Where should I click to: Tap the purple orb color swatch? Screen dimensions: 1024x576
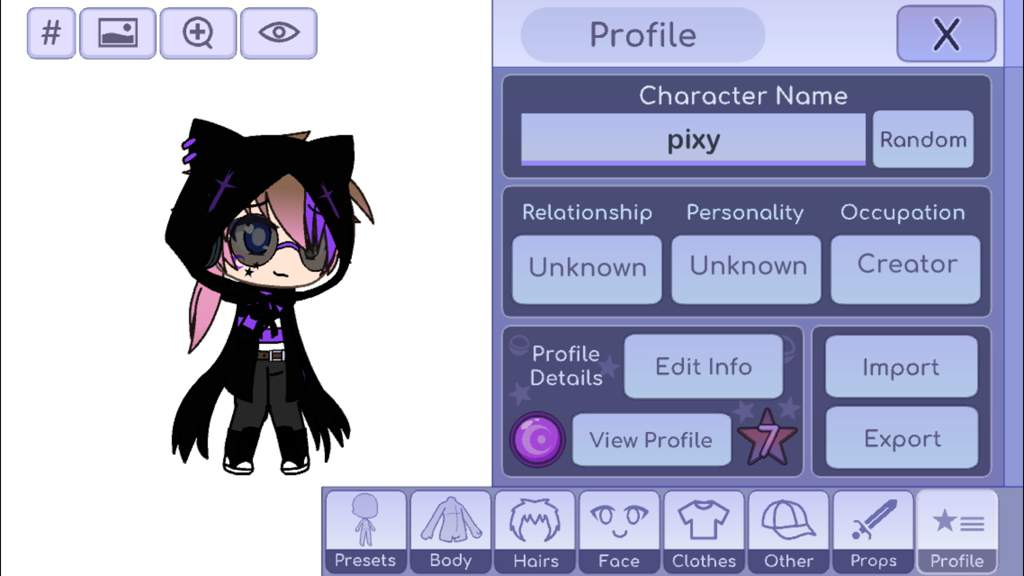point(537,440)
